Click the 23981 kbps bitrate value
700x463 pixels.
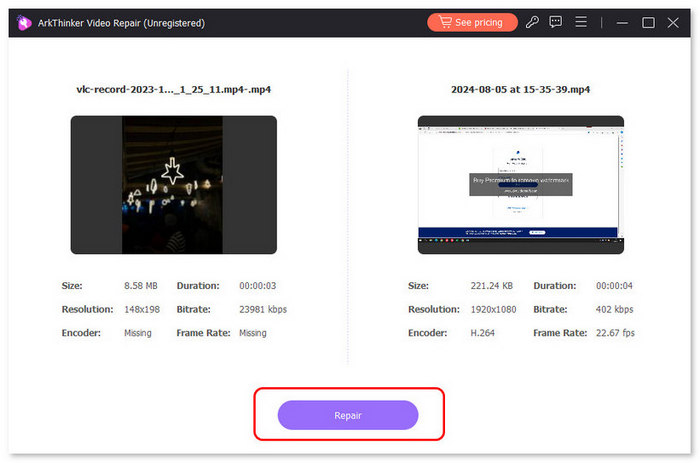point(262,309)
